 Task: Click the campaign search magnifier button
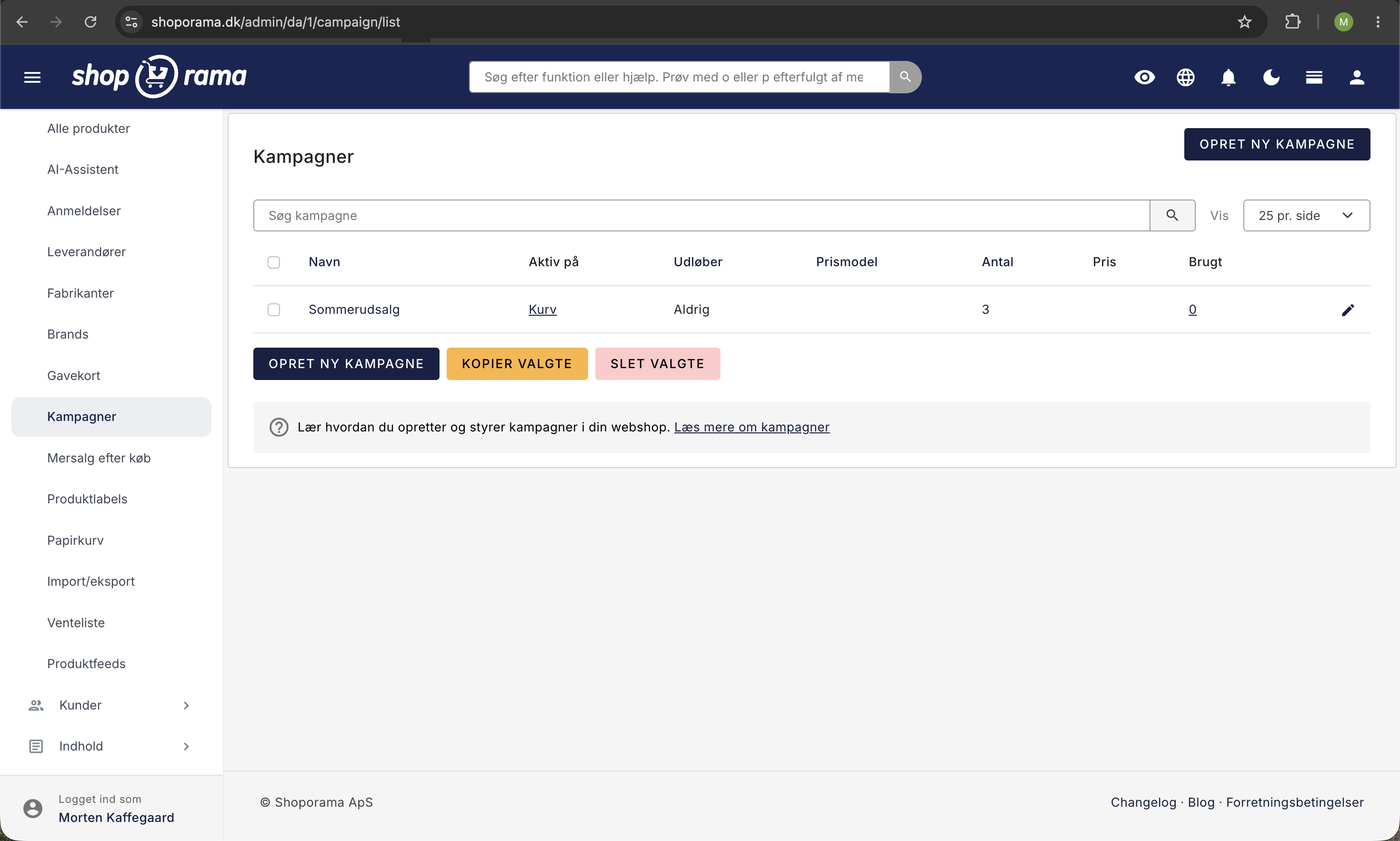[1172, 215]
